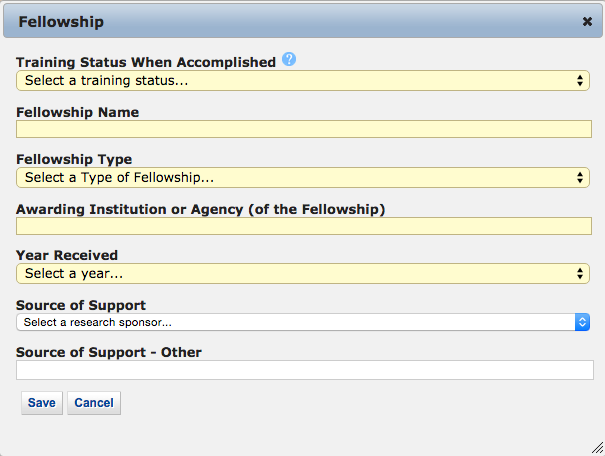Screen dimensions: 605x456
Task: Click the 'Awarding Institution or Agency' label
Action: (x=201, y=208)
